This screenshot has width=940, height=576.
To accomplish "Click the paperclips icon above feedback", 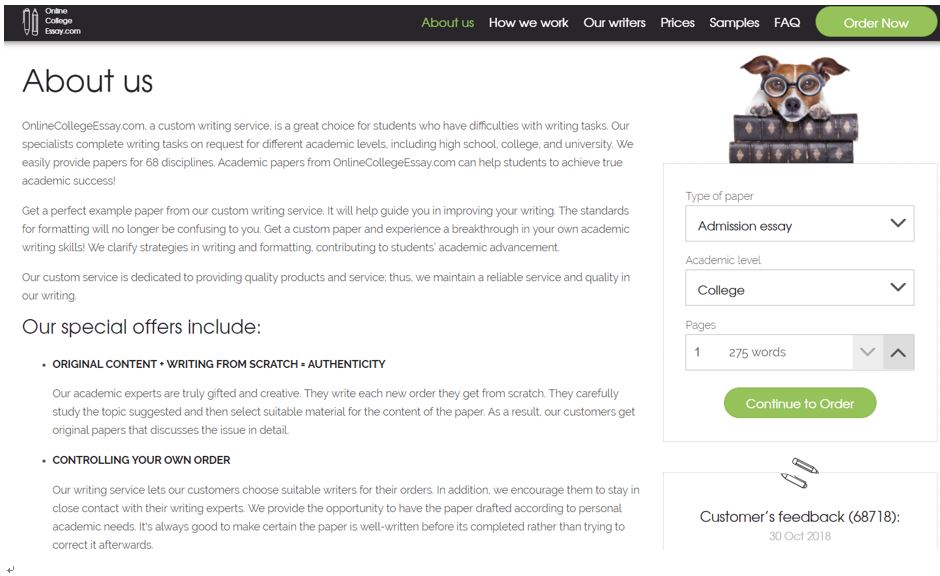I will point(800,472).
